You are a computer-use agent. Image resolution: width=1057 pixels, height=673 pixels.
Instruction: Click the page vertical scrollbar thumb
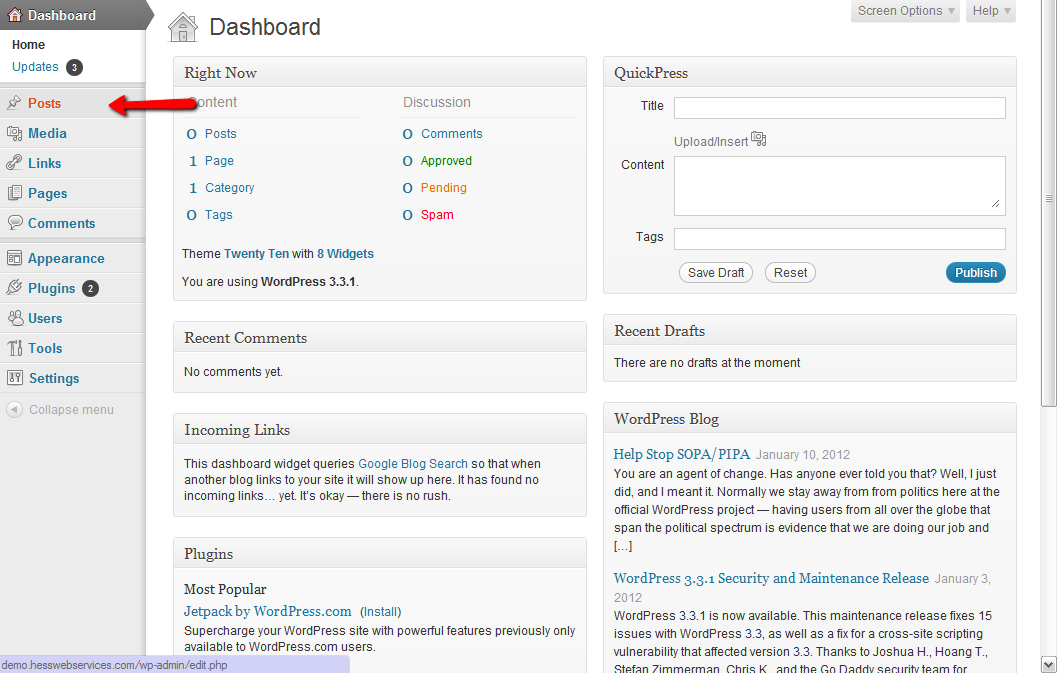click(x=1048, y=202)
